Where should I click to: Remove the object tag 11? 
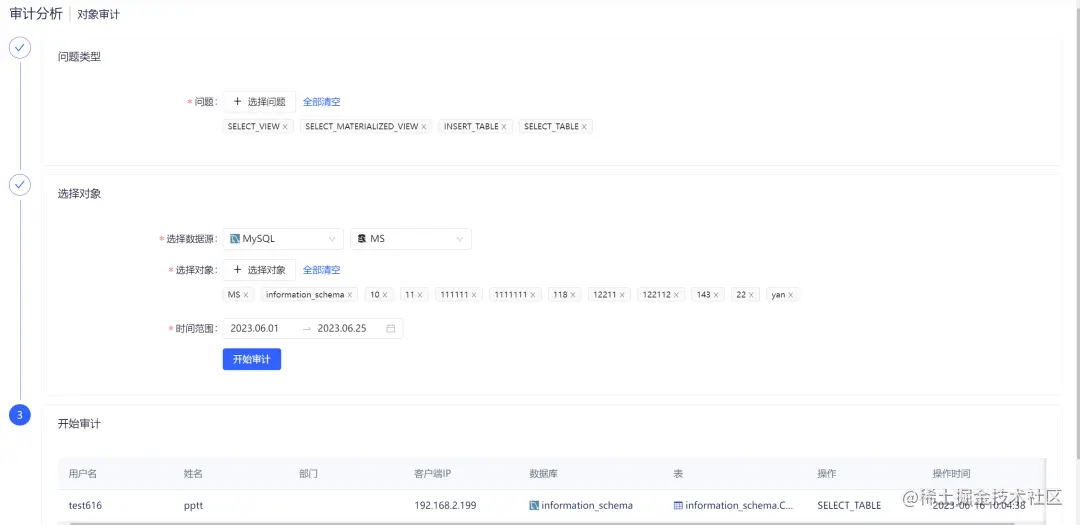[420, 295]
